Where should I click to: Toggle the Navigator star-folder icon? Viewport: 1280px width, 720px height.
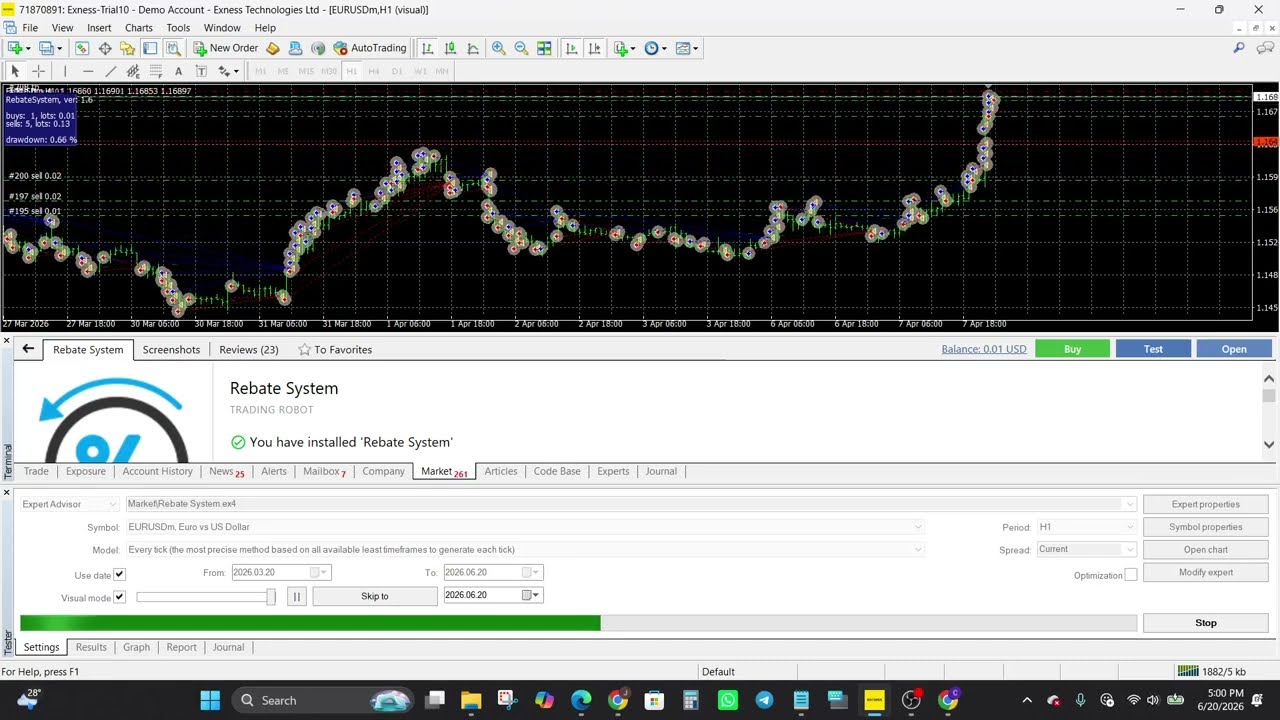pos(127,48)
